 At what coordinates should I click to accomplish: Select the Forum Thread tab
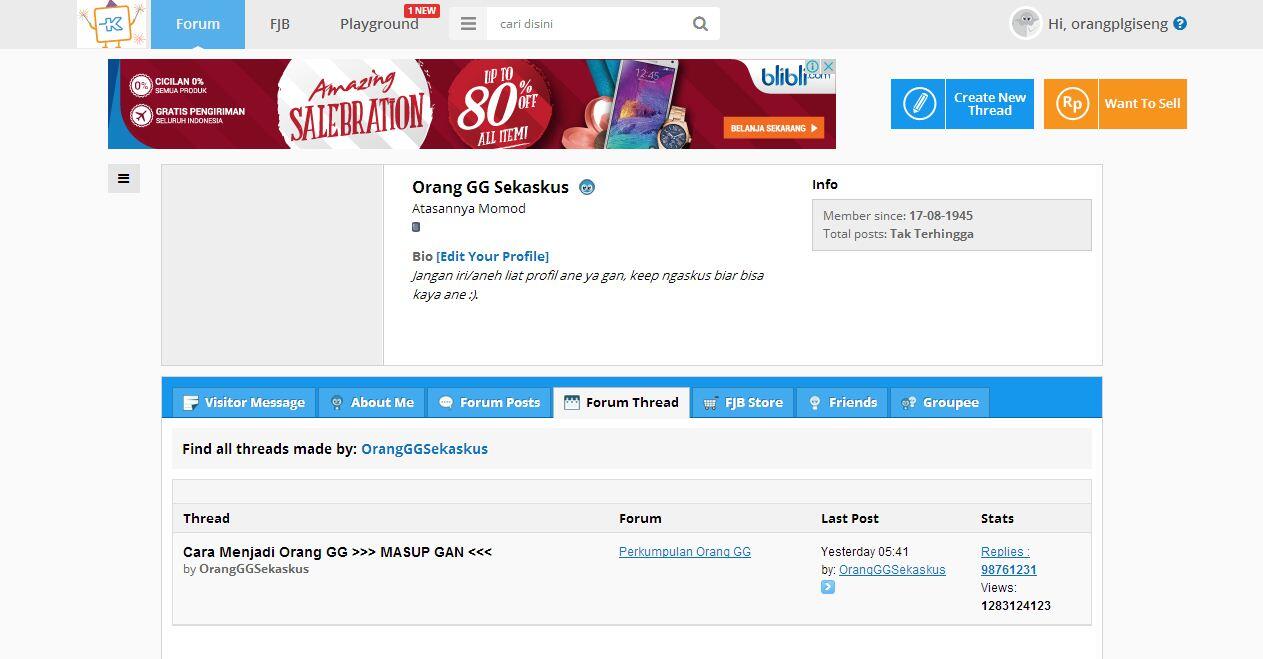coord(622,402)
